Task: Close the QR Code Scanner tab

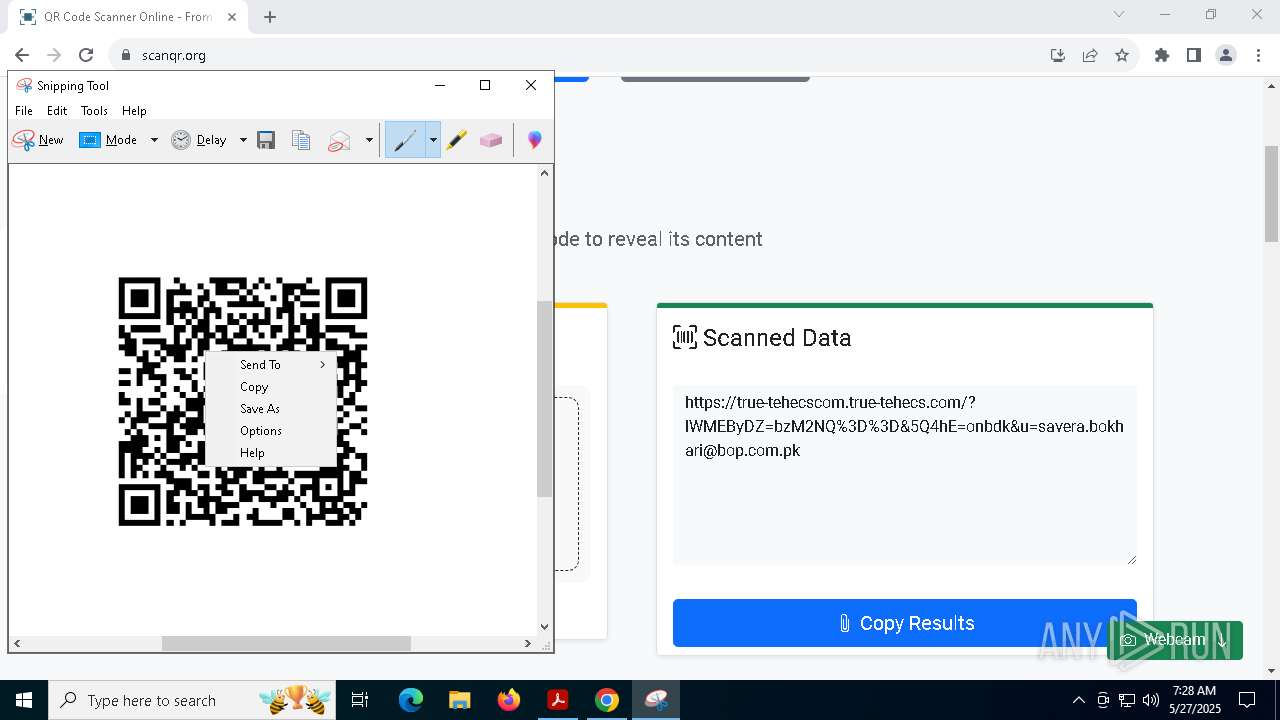Action: [x=232, y=17]
